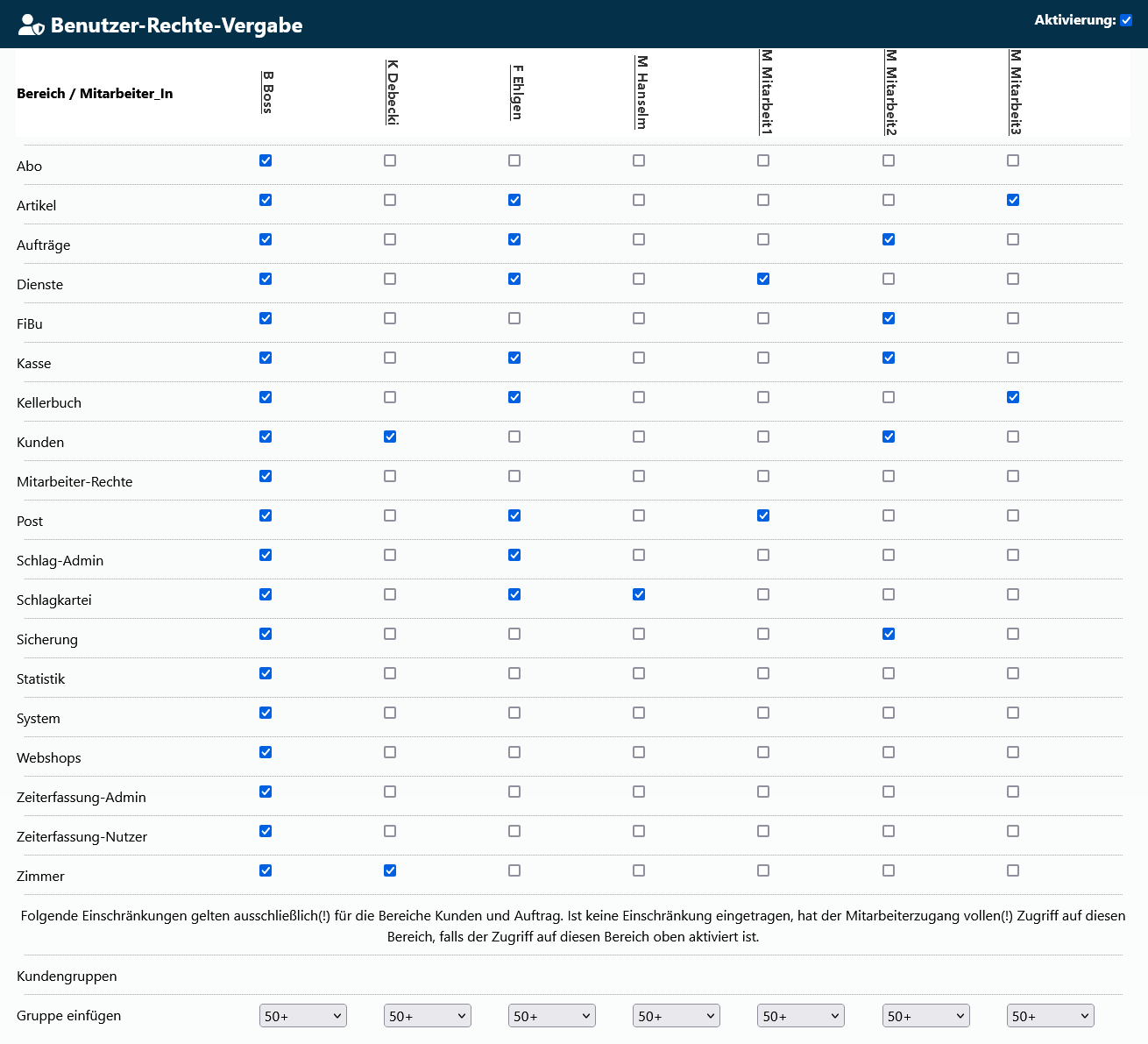Disable Dienste right for M Mitarbeit1
The image size is (1148, 1044).
pos(763,279)
